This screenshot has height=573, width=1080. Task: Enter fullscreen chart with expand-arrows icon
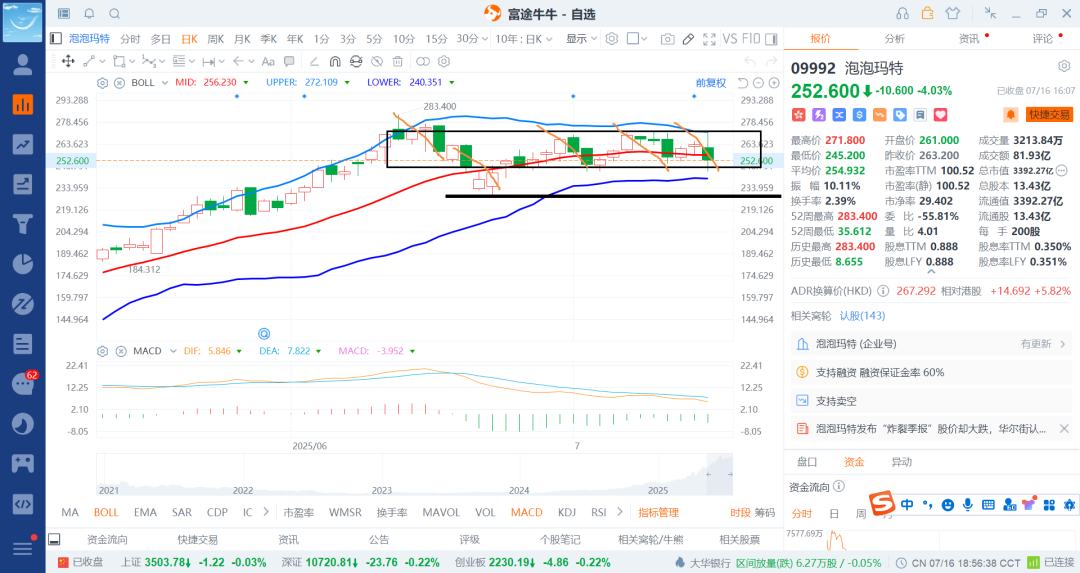pyautogui.click(x=709, y=39)
